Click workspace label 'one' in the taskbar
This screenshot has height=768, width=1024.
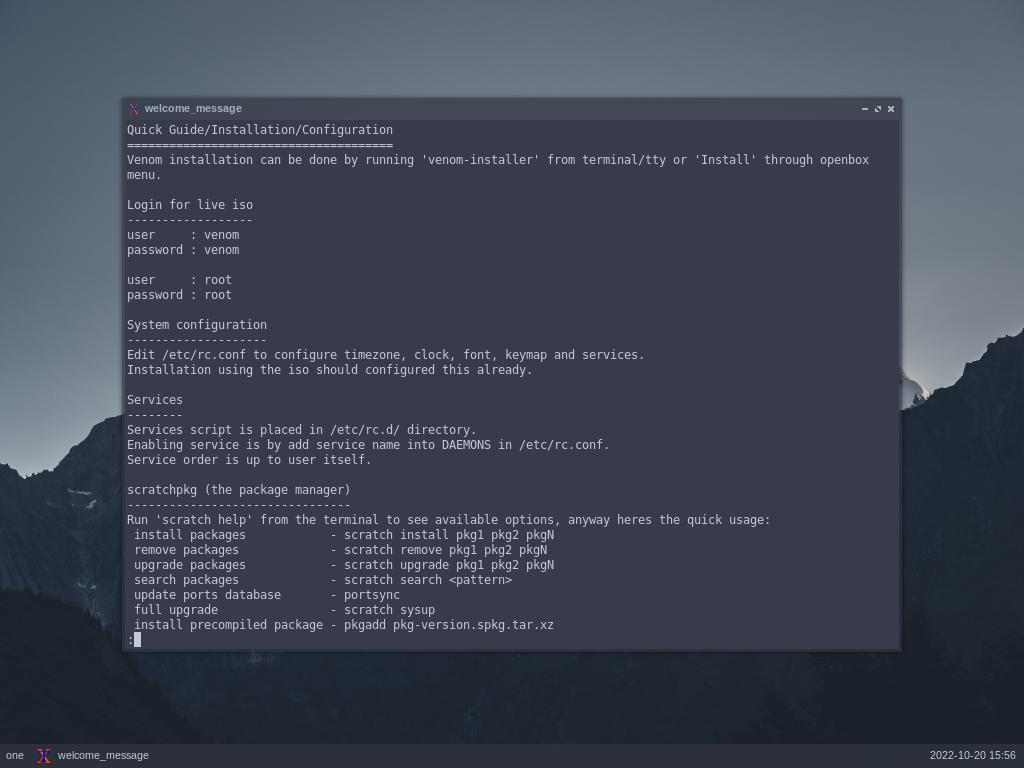click(x=14, y=756)
